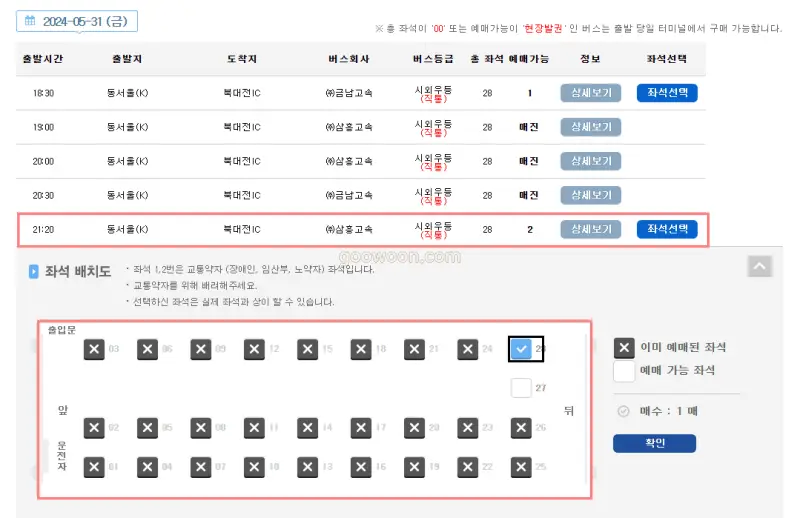Click booked seat 07 X icon

point(201,467)
